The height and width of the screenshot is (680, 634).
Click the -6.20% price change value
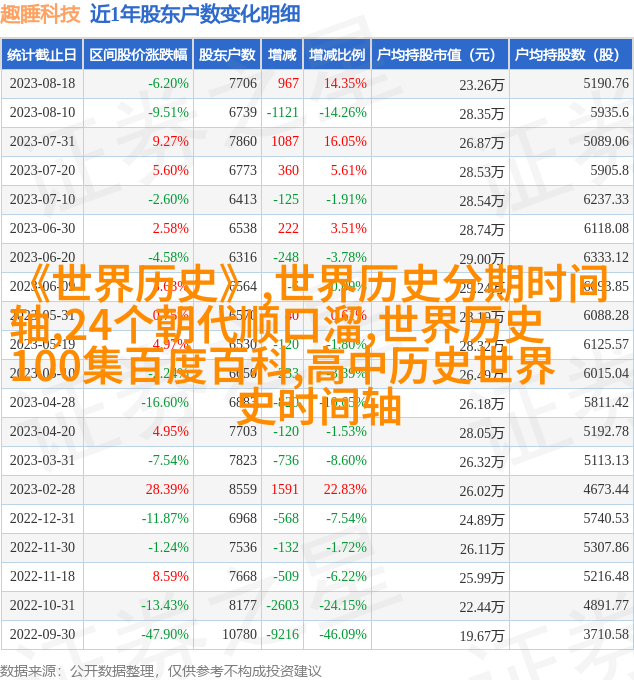tap(168, 83)
